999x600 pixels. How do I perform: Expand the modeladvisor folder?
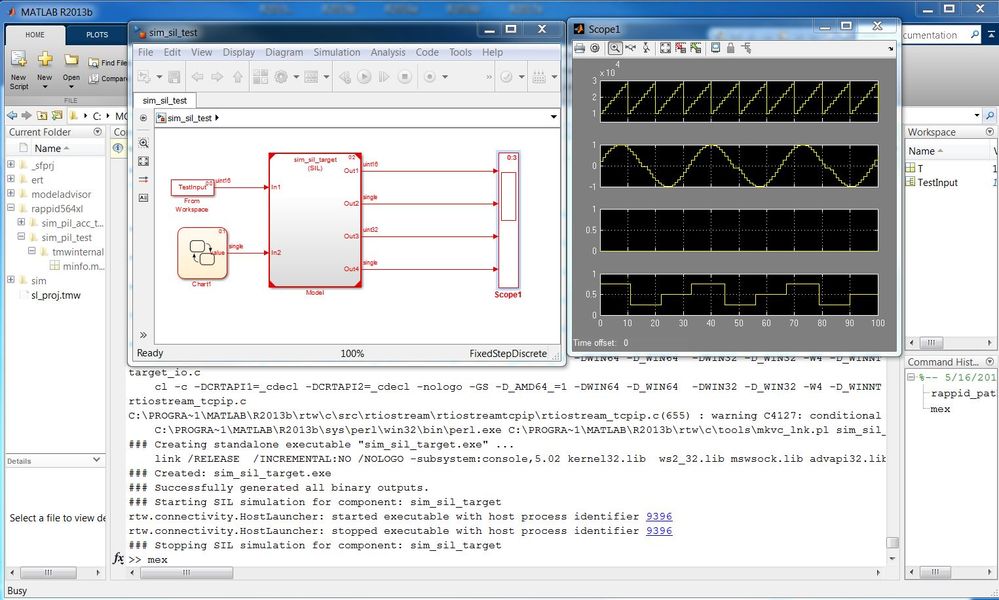coord(11,193)
